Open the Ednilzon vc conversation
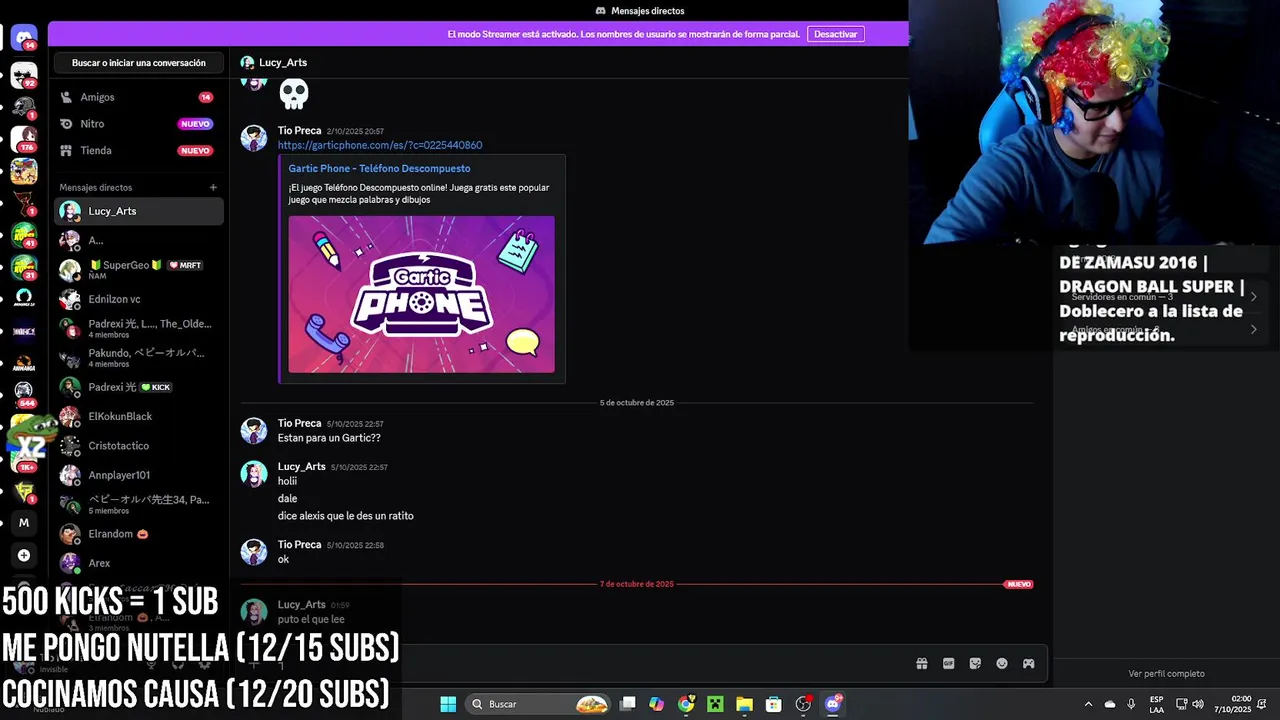The width and height of the screenshot is (1280, 720). [x=138, y=299]
